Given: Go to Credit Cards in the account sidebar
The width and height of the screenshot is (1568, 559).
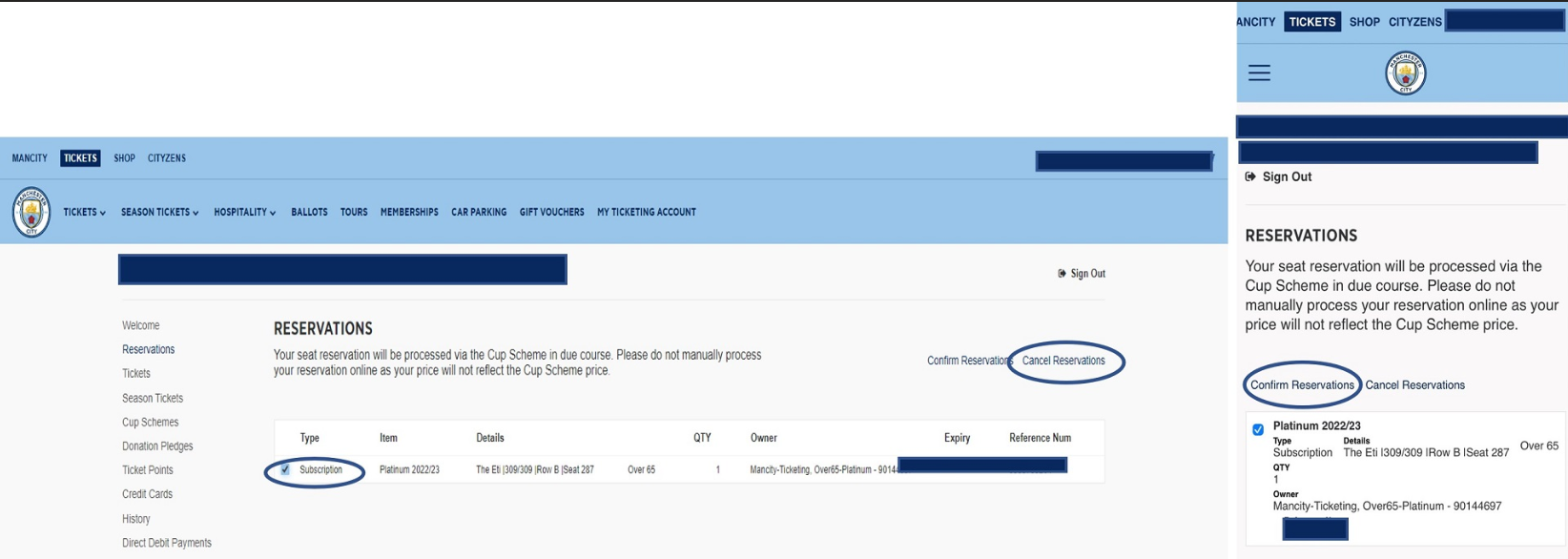Looking at the screenshot, I should (x=148, y=494).
